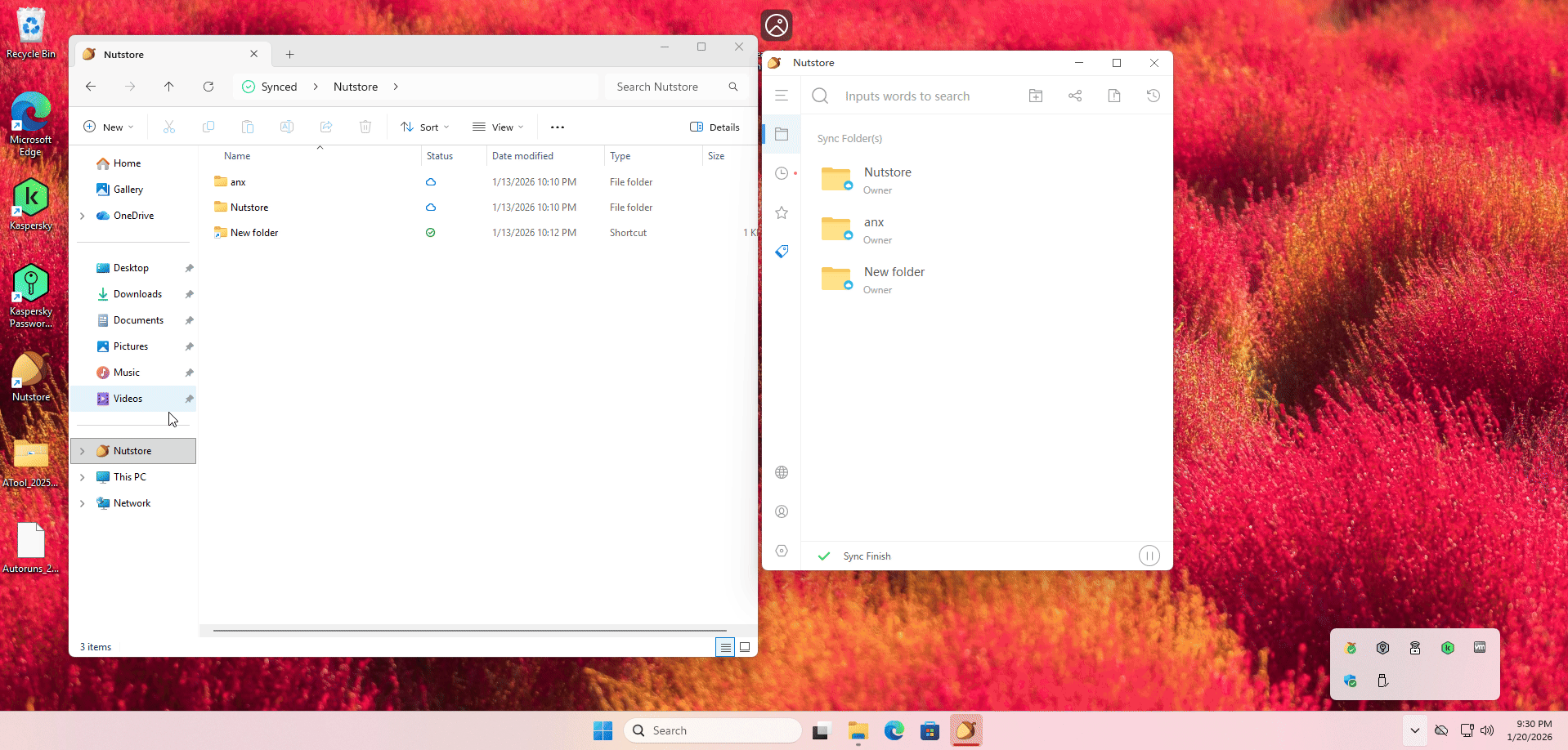Viewport: 1568px width, 750px height.
Task: Open recent activity clock icon in sidebar
Action: tap(782, 173)
